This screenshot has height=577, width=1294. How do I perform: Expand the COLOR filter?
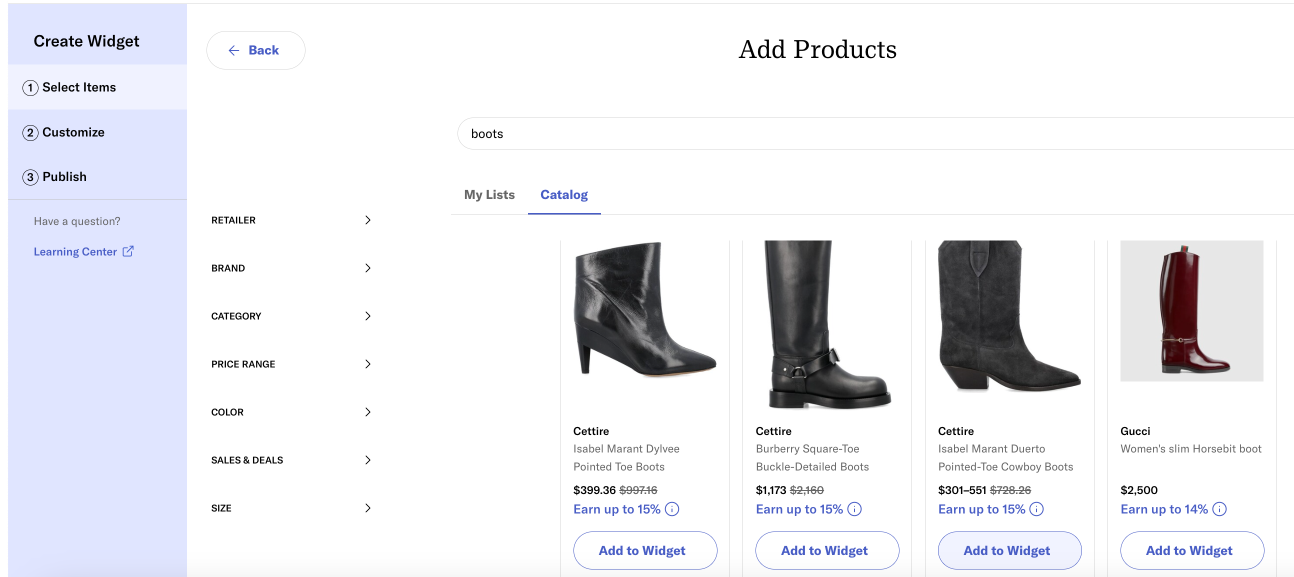coord(292,412)
